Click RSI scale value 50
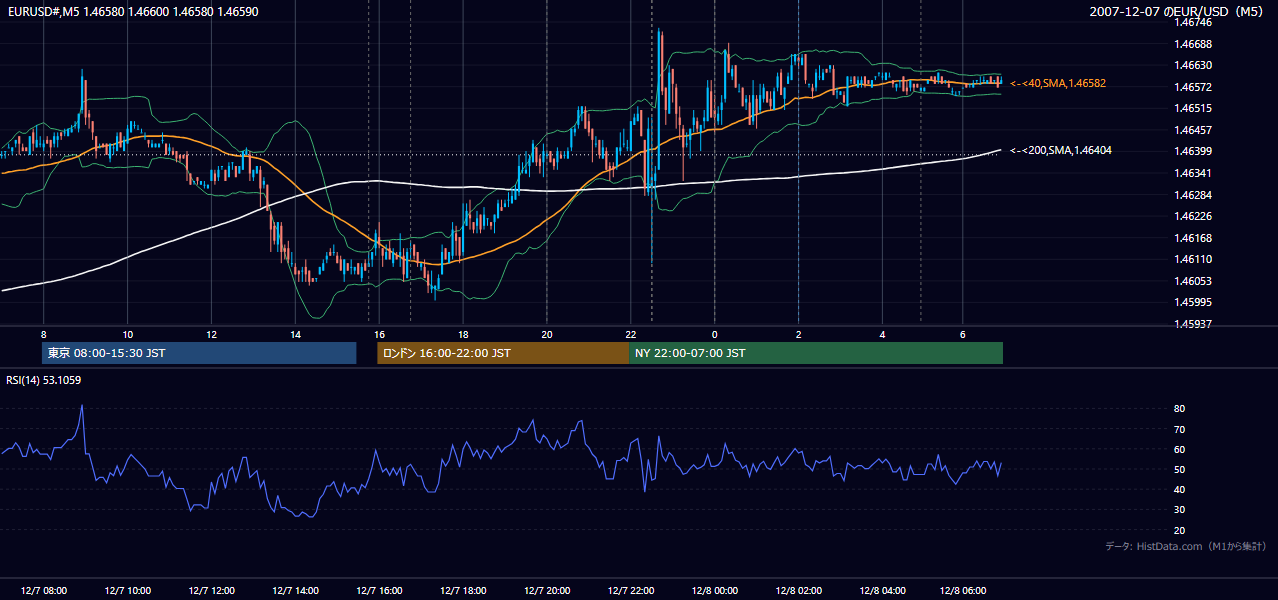This screenshot has height=600, width=1278. (x=1179, y=469)
